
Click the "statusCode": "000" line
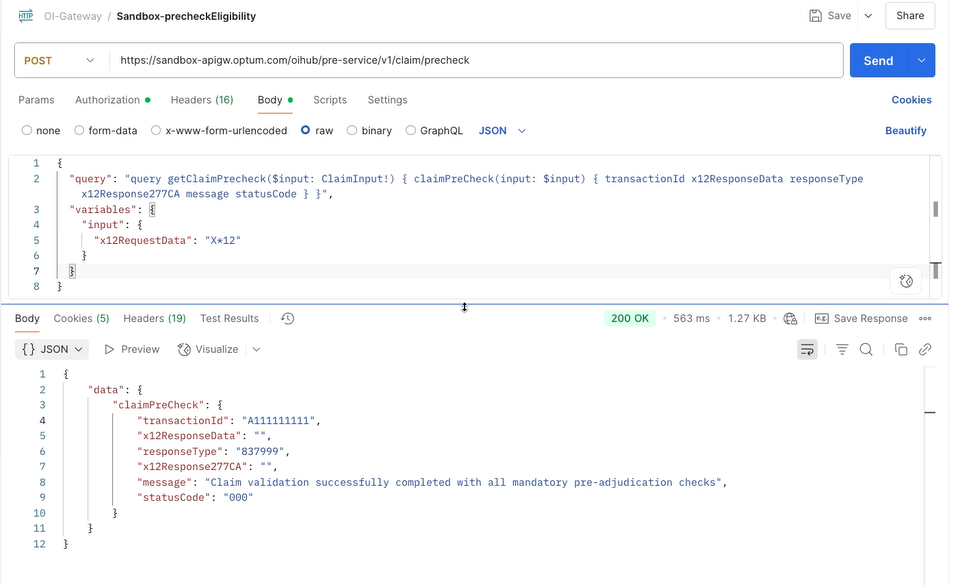coord(195,497)
